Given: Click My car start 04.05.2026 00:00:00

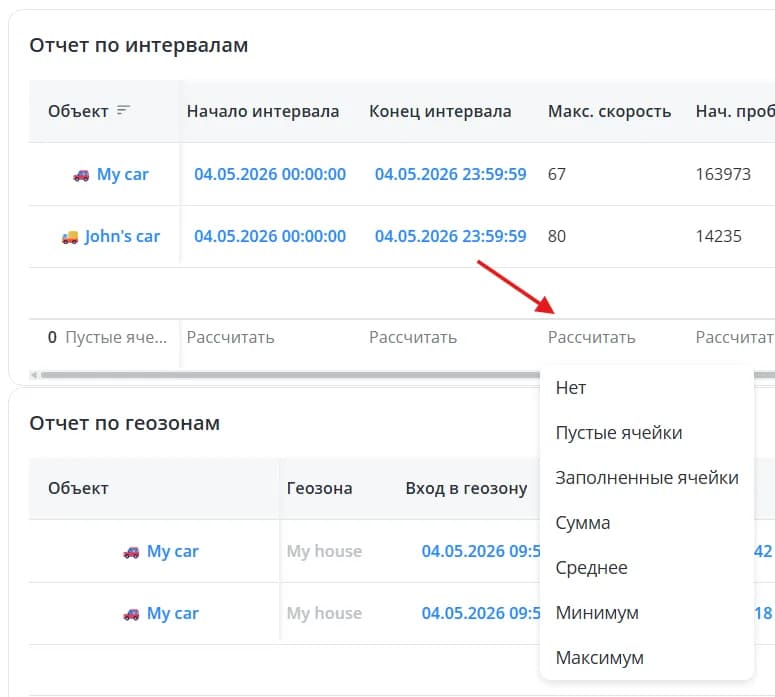Looking at the screenshot, I should (270, 174).
